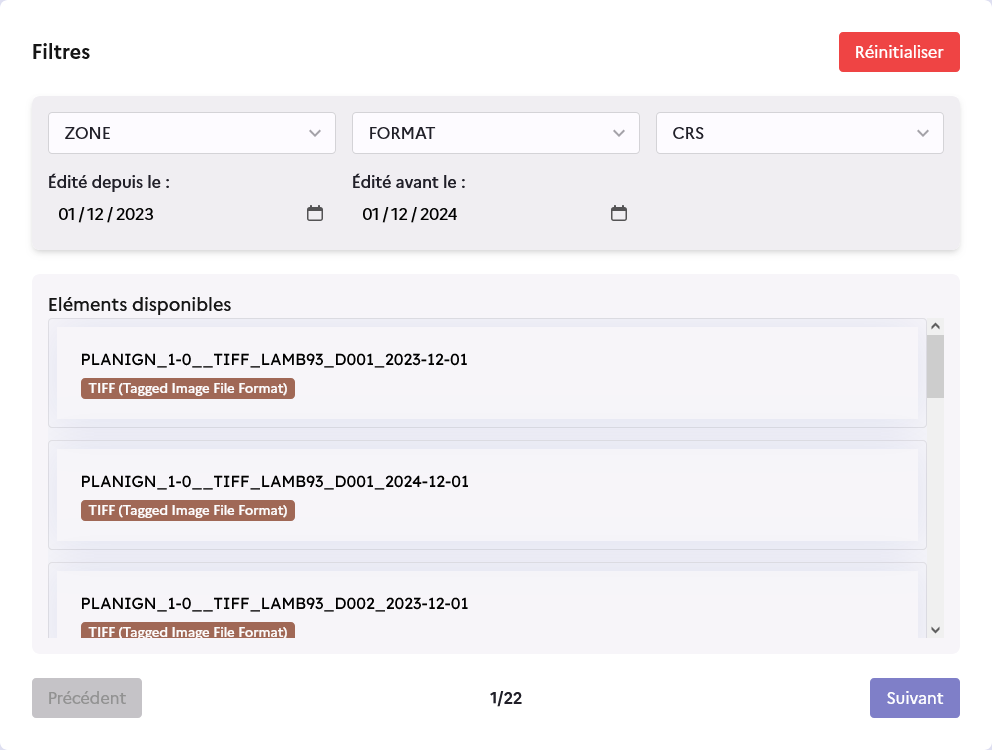Expand the ZONE dropdown
Screen dimensions: 992x750
point(192,133)
